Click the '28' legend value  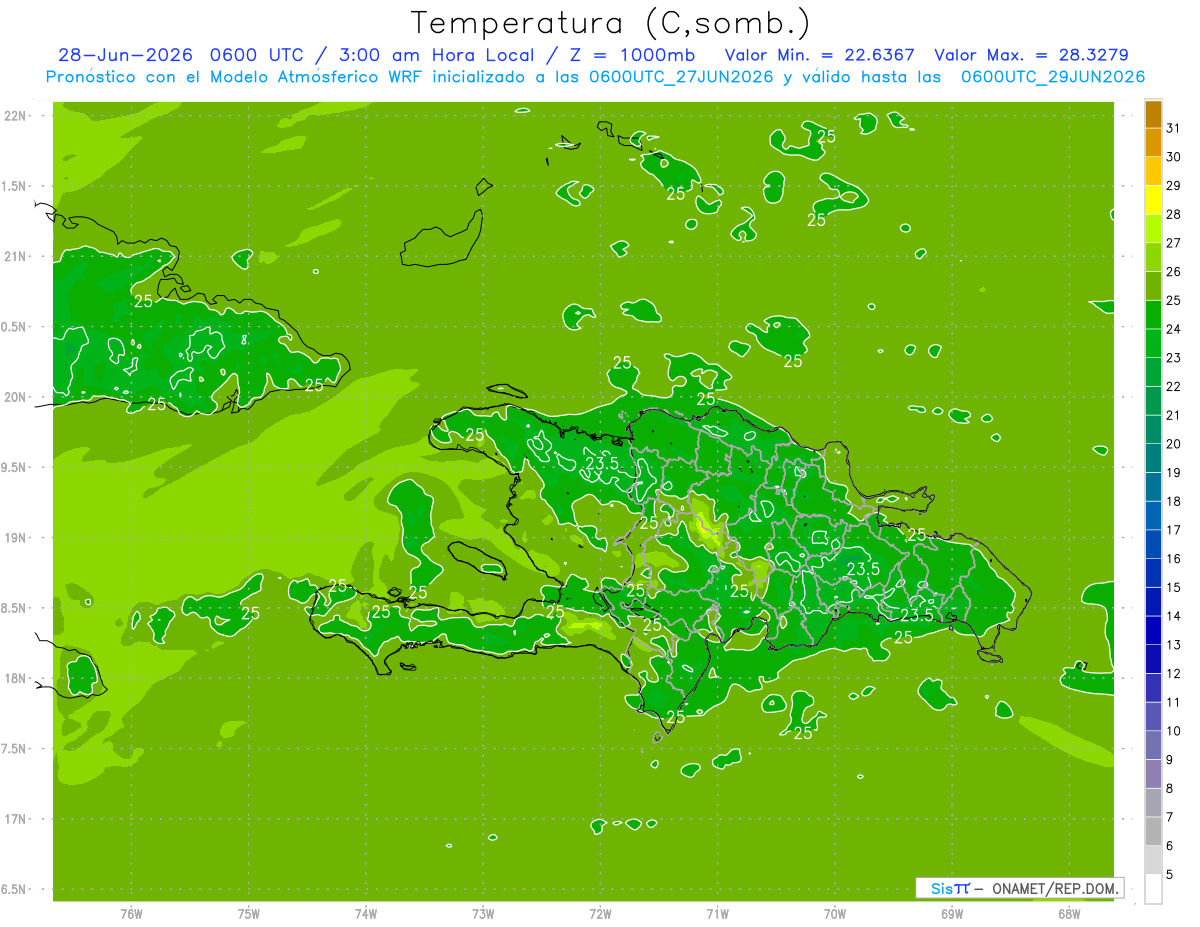(1174, 214)
